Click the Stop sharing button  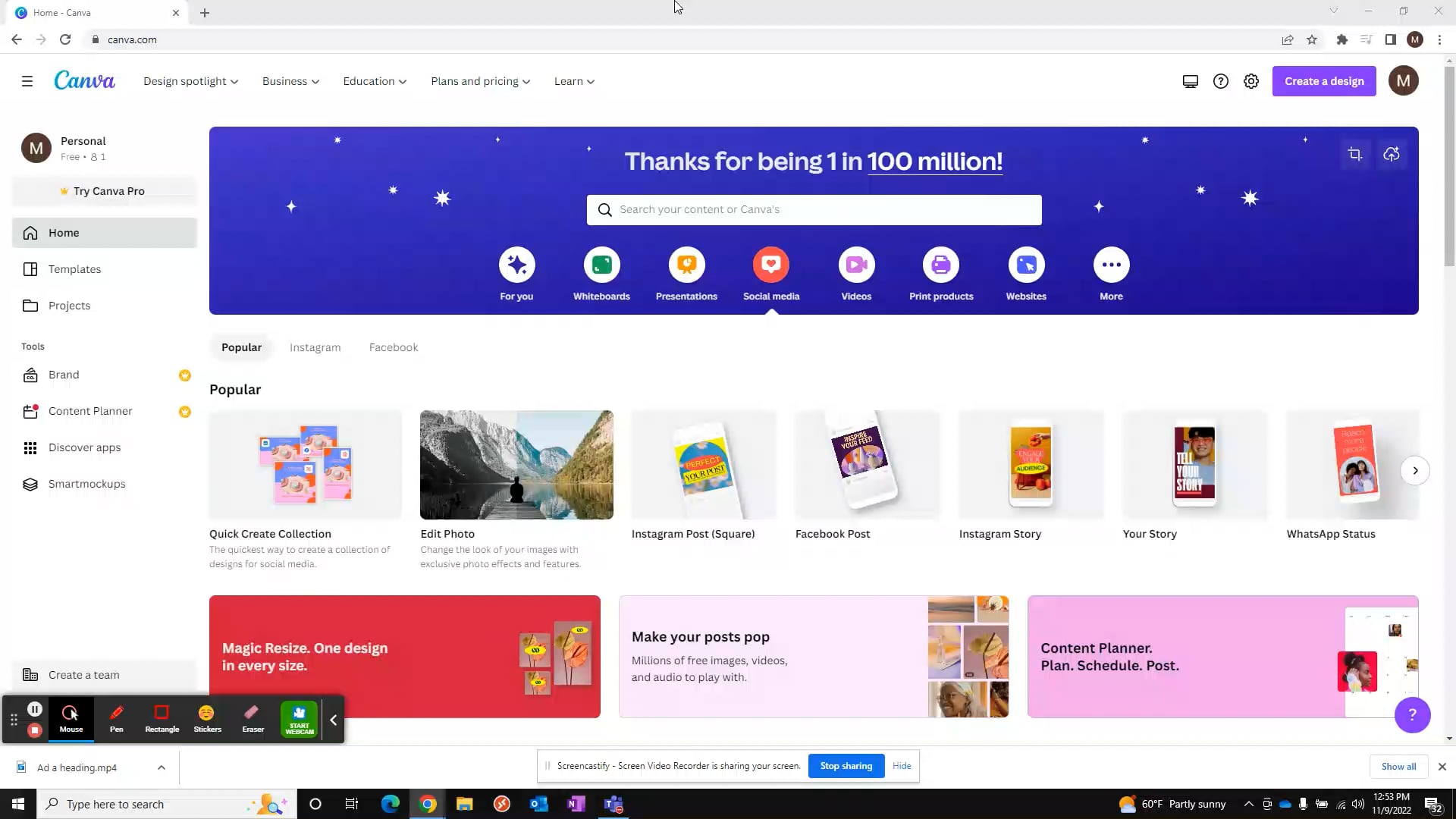846,766
